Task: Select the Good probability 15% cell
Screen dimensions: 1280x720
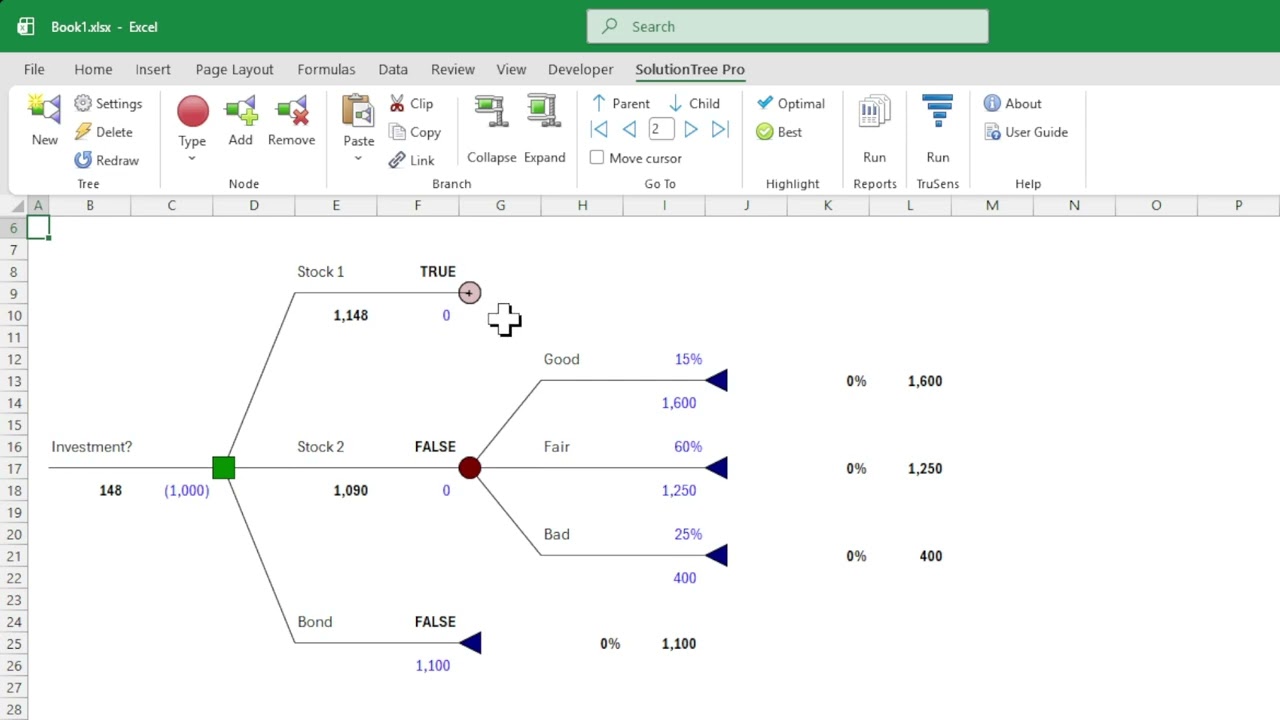Action: click(688, 359)
